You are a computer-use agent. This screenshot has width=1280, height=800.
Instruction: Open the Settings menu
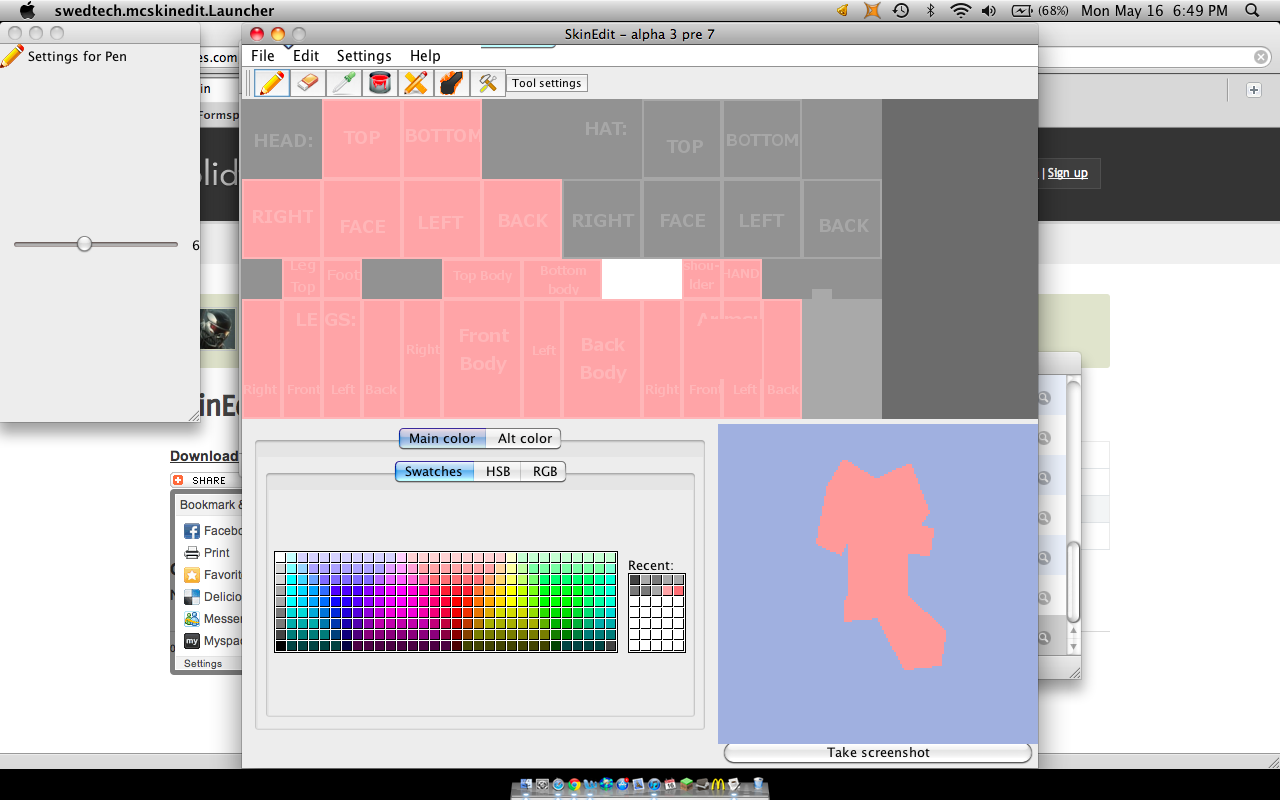coord(364,56)
